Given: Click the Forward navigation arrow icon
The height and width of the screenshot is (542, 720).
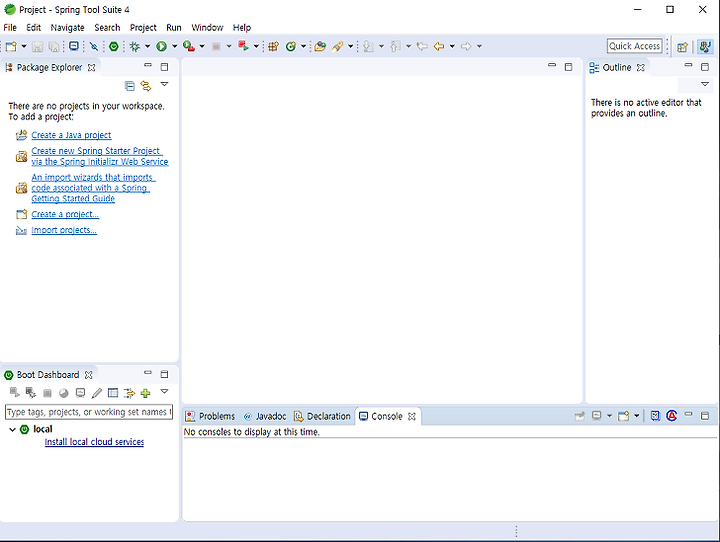Looking at the screenshot, I should [x=466, y=46].
